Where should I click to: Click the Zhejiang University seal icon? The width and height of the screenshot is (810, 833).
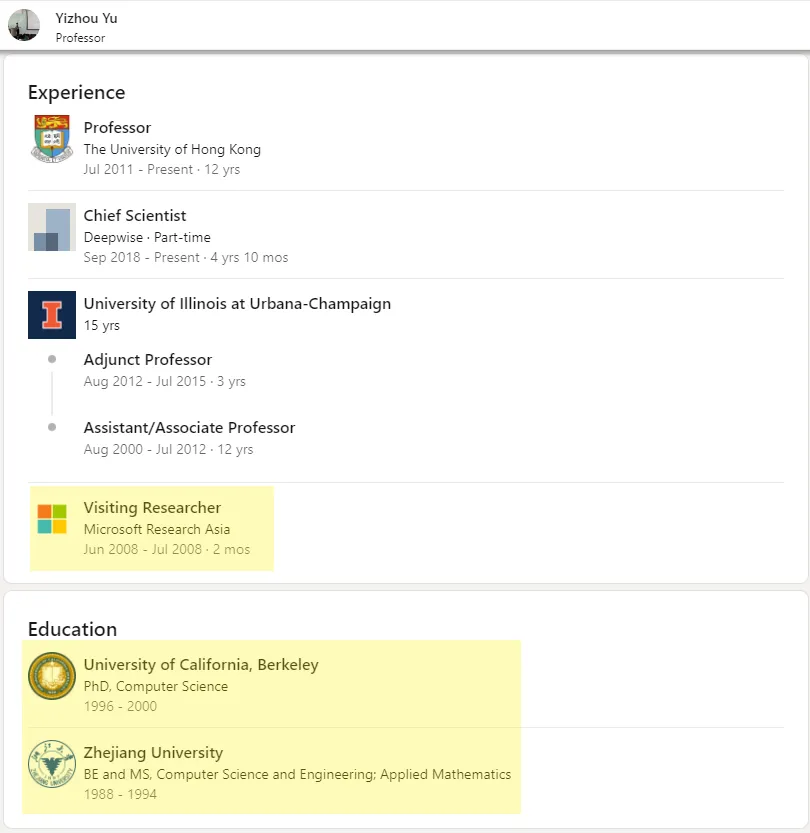[x=52, y=764]
